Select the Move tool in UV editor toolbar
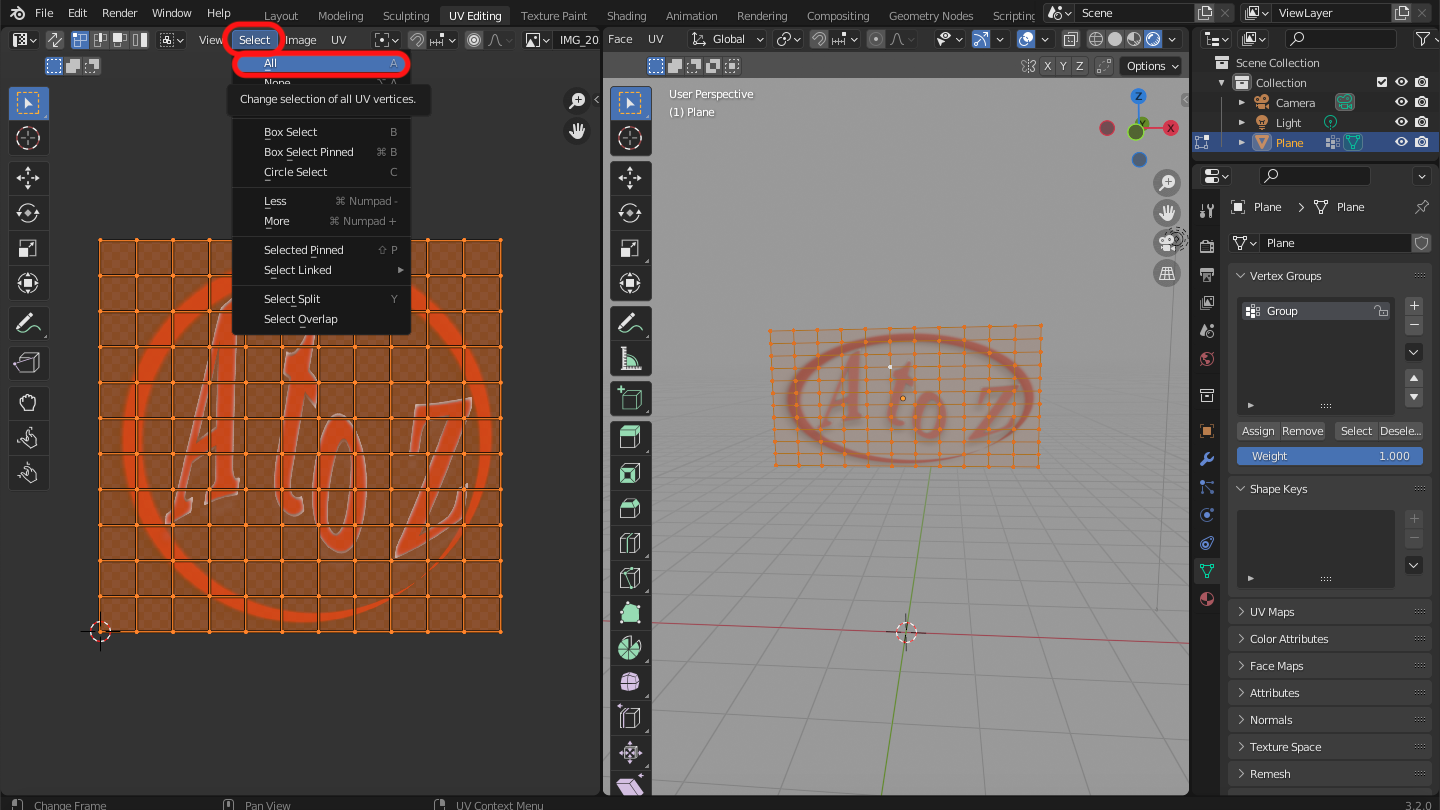 coord(28,178)
